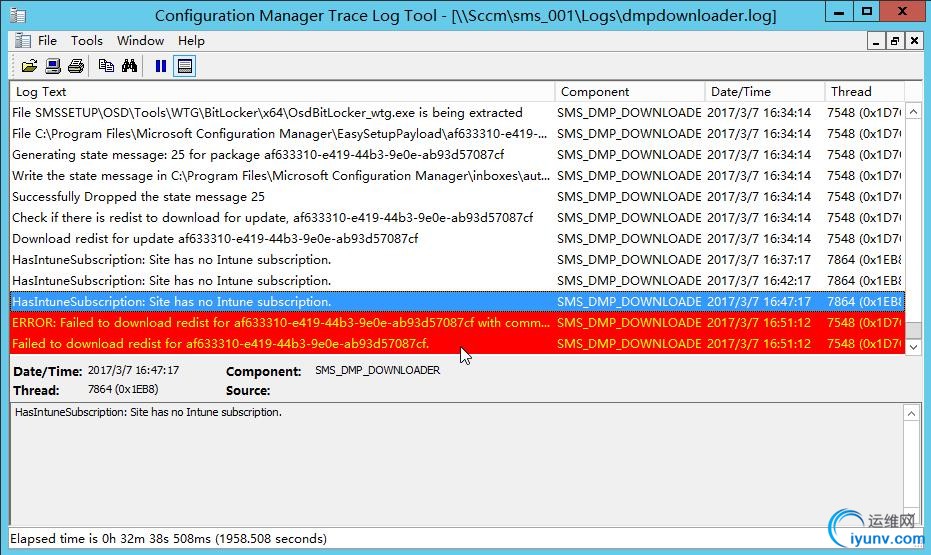
Task: Click the log list scroll up arrow
Action: (913, 112)
